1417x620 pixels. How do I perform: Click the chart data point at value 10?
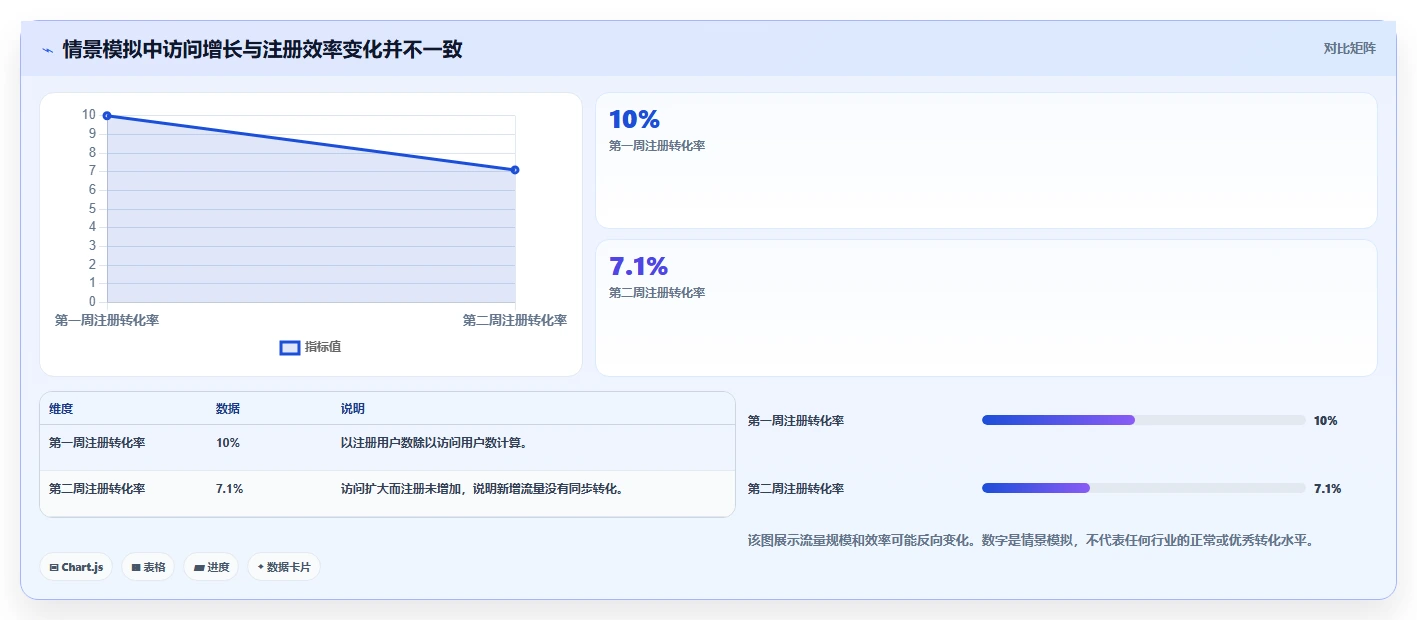[x=107, y=116]
